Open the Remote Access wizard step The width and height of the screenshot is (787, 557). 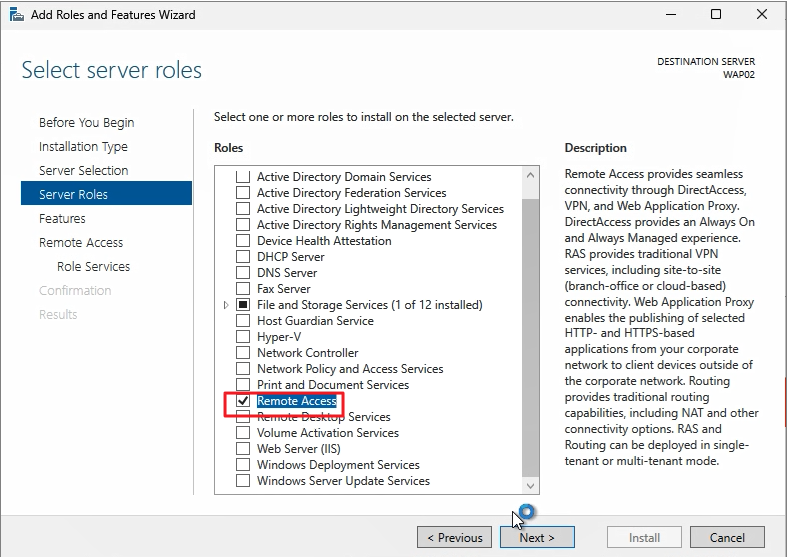click(81, 243)
